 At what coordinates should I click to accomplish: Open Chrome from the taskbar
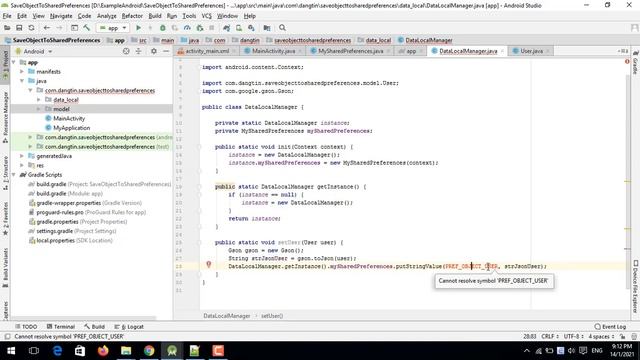click(149, 351)
